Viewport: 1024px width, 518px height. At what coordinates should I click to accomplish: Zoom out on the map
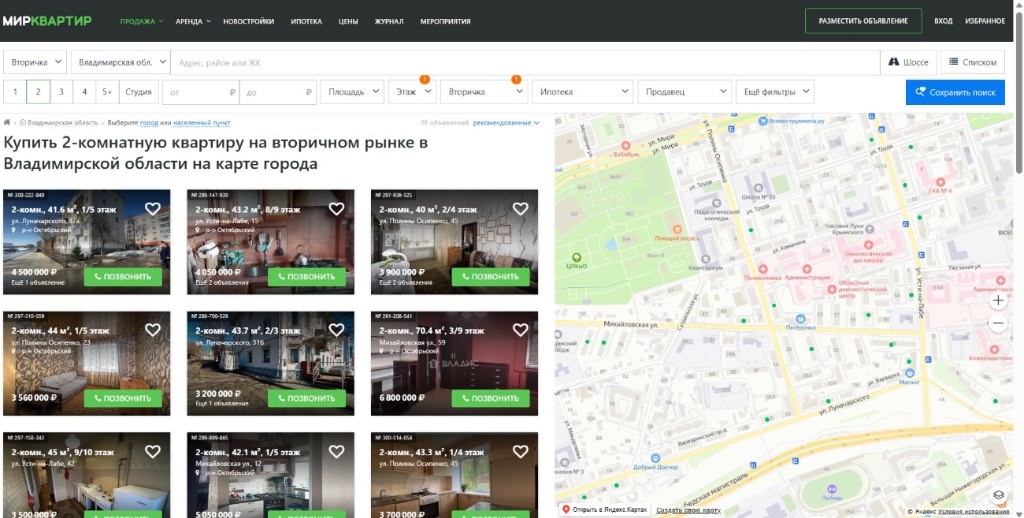point(998,323)
